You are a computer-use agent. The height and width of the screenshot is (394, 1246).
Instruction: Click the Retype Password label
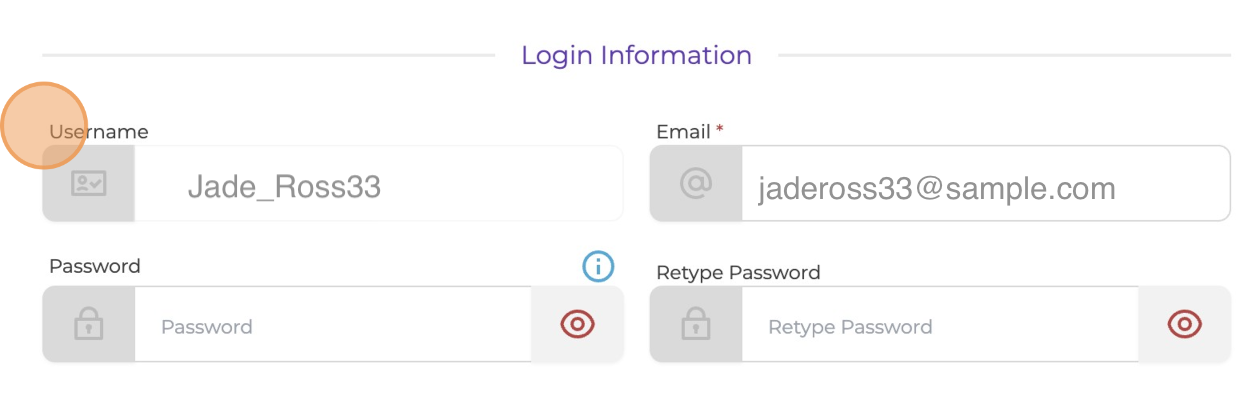(738, 272)
